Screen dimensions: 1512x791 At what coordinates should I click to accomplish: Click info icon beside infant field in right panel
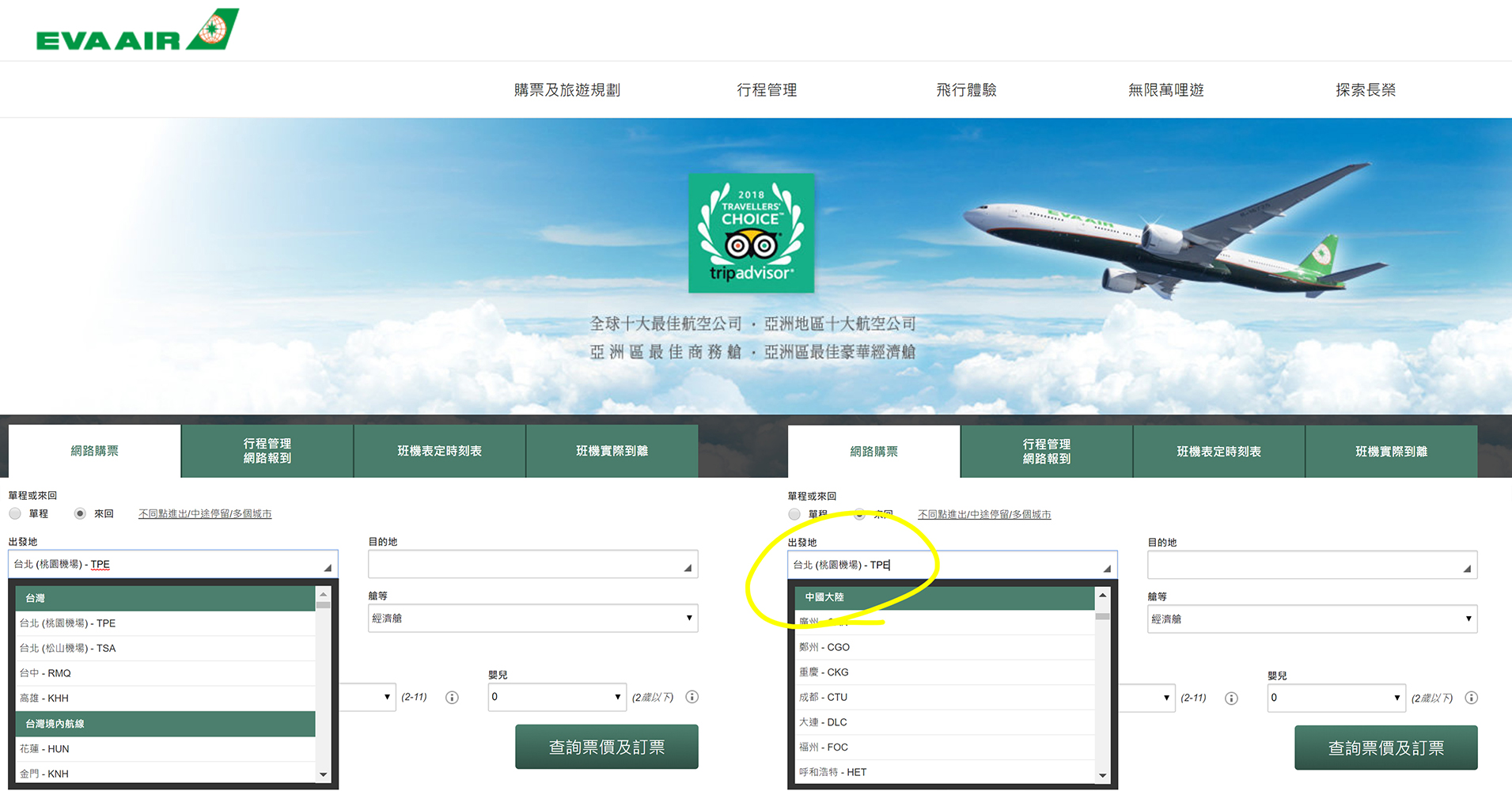click(x=1471, y=698)
